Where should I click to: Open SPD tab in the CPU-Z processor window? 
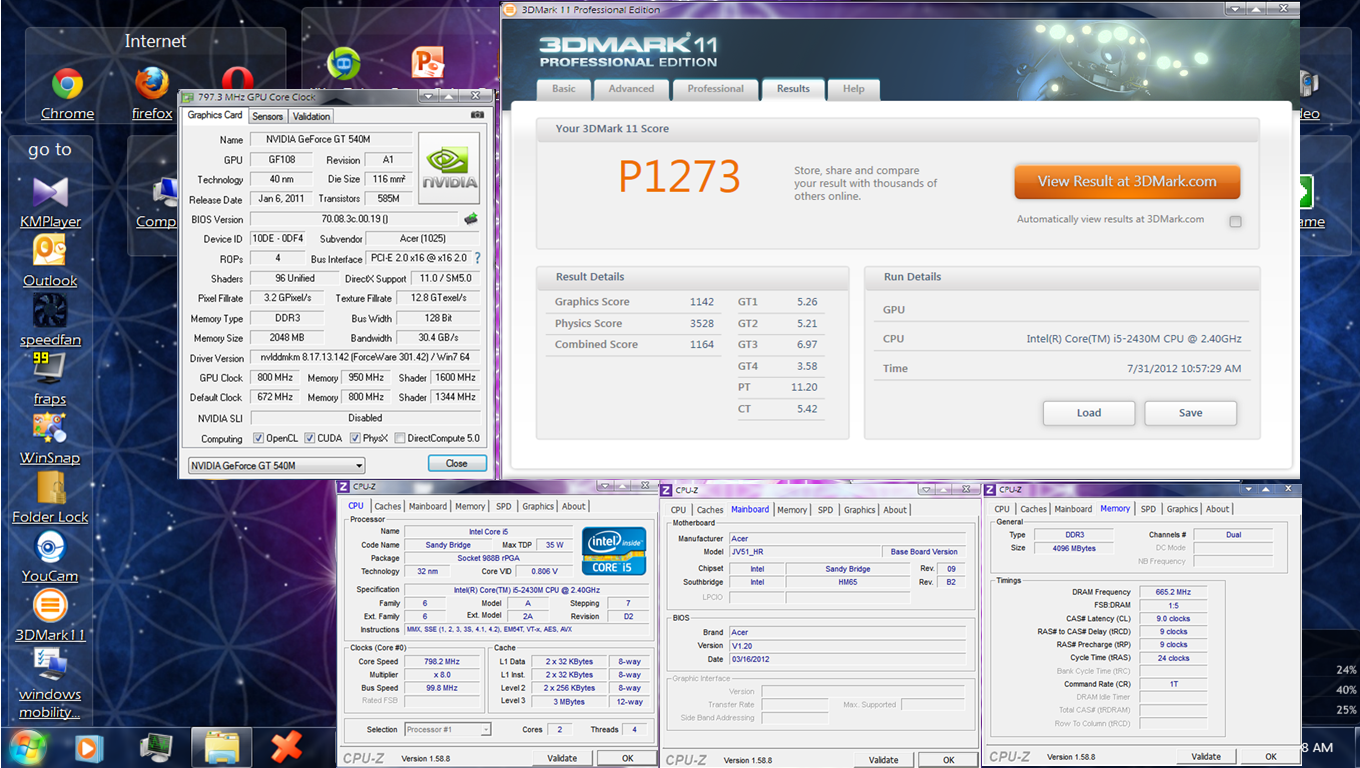coord(503,506)
